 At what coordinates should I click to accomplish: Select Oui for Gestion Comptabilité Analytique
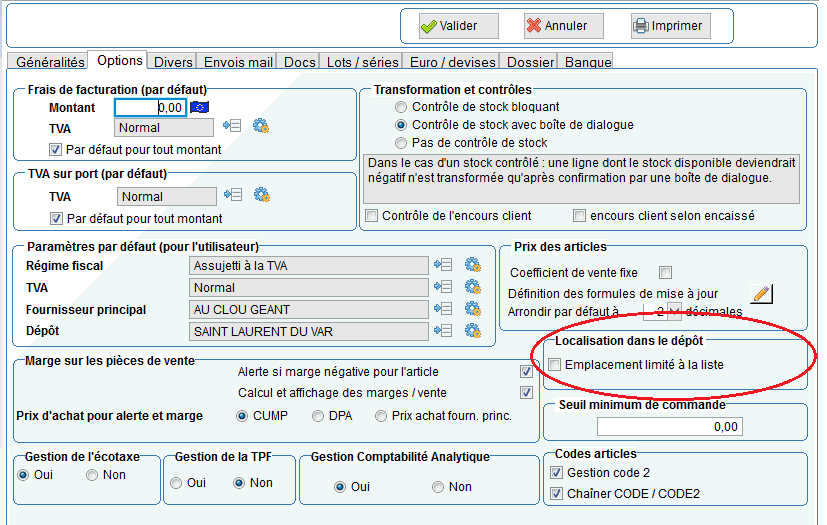coord(340,487)
